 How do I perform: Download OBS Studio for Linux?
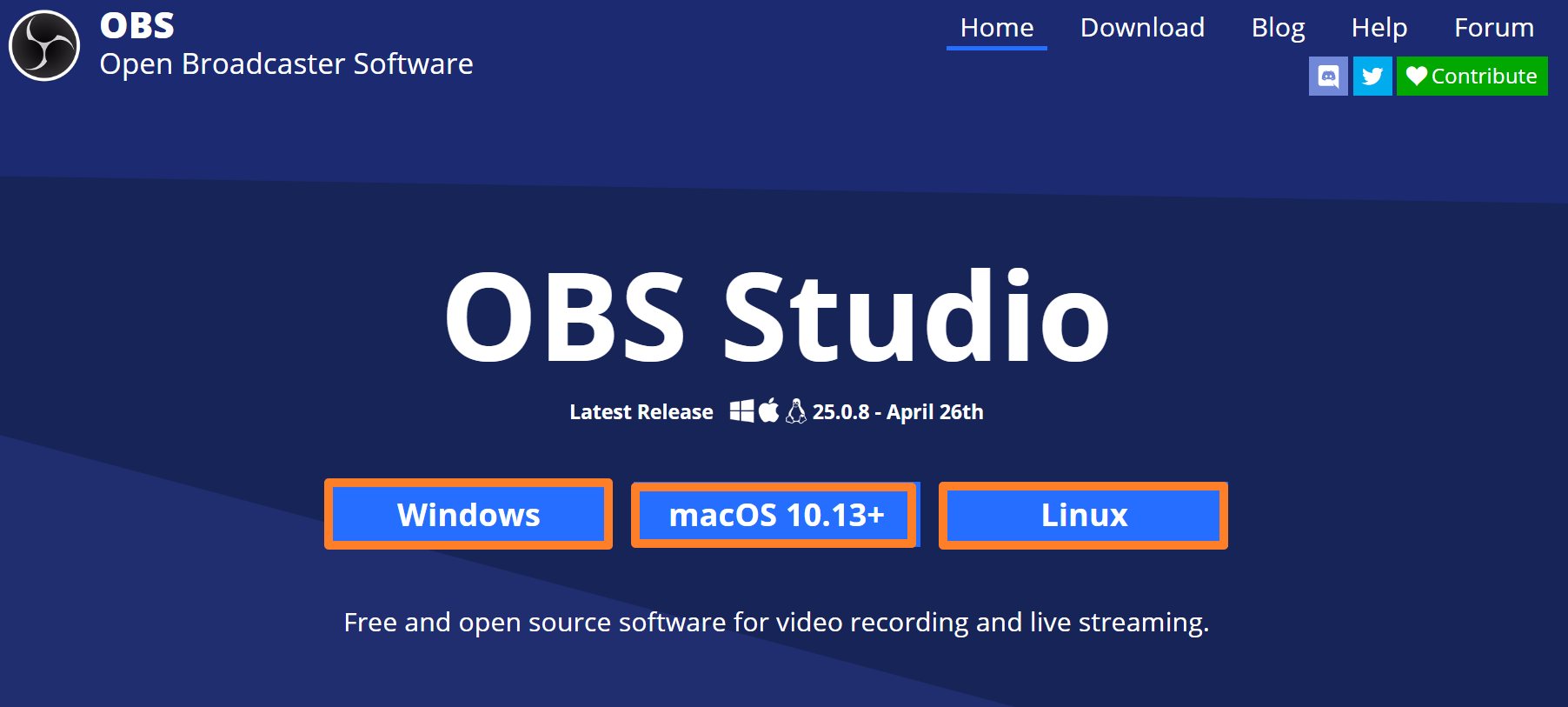coord(1084,515)
